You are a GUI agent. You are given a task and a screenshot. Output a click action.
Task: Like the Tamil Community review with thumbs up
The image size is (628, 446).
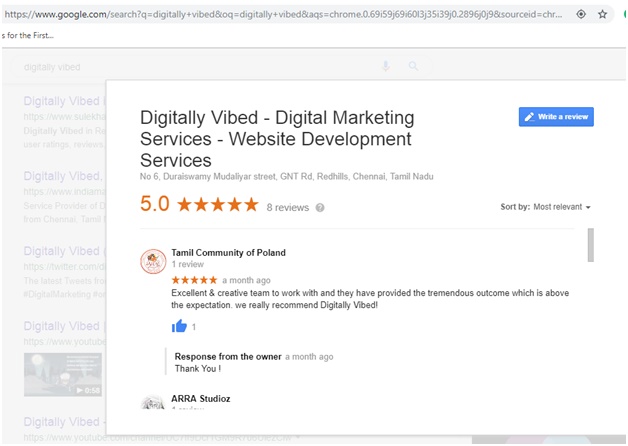pos(179,326)
